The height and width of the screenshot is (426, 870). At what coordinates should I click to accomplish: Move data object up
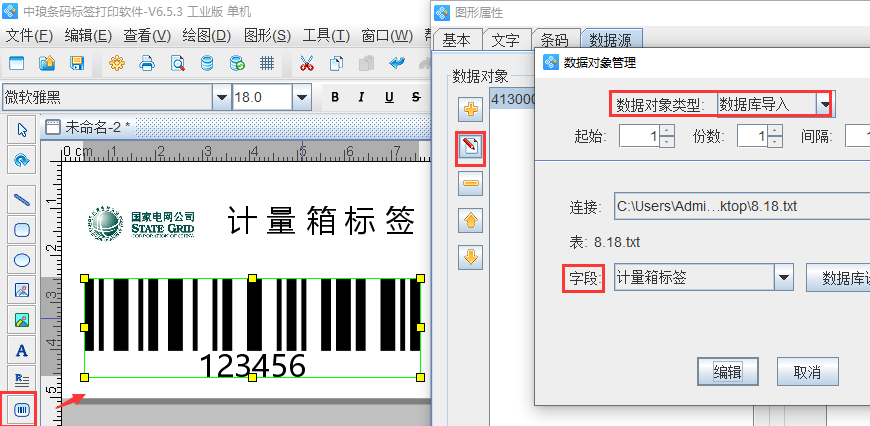coord(470,220)
